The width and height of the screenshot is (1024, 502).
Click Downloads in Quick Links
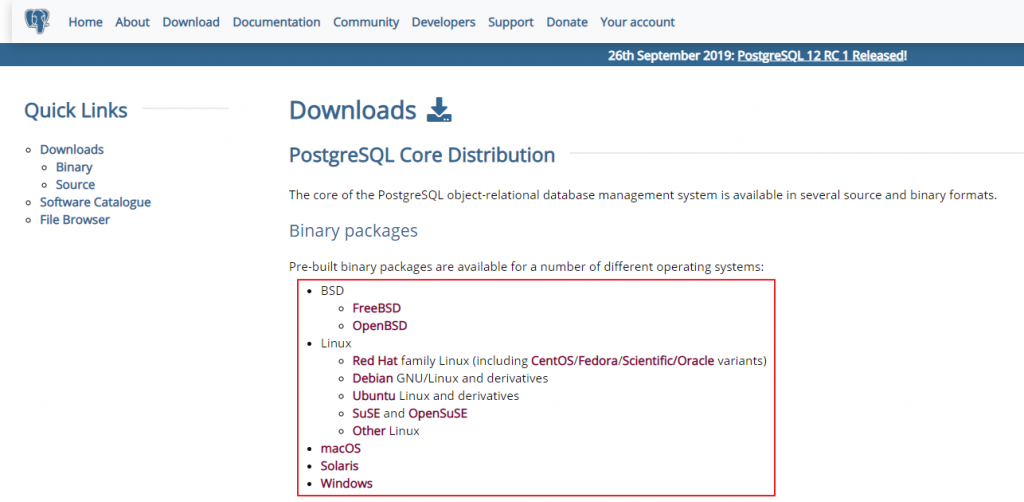tap(72, 149)
